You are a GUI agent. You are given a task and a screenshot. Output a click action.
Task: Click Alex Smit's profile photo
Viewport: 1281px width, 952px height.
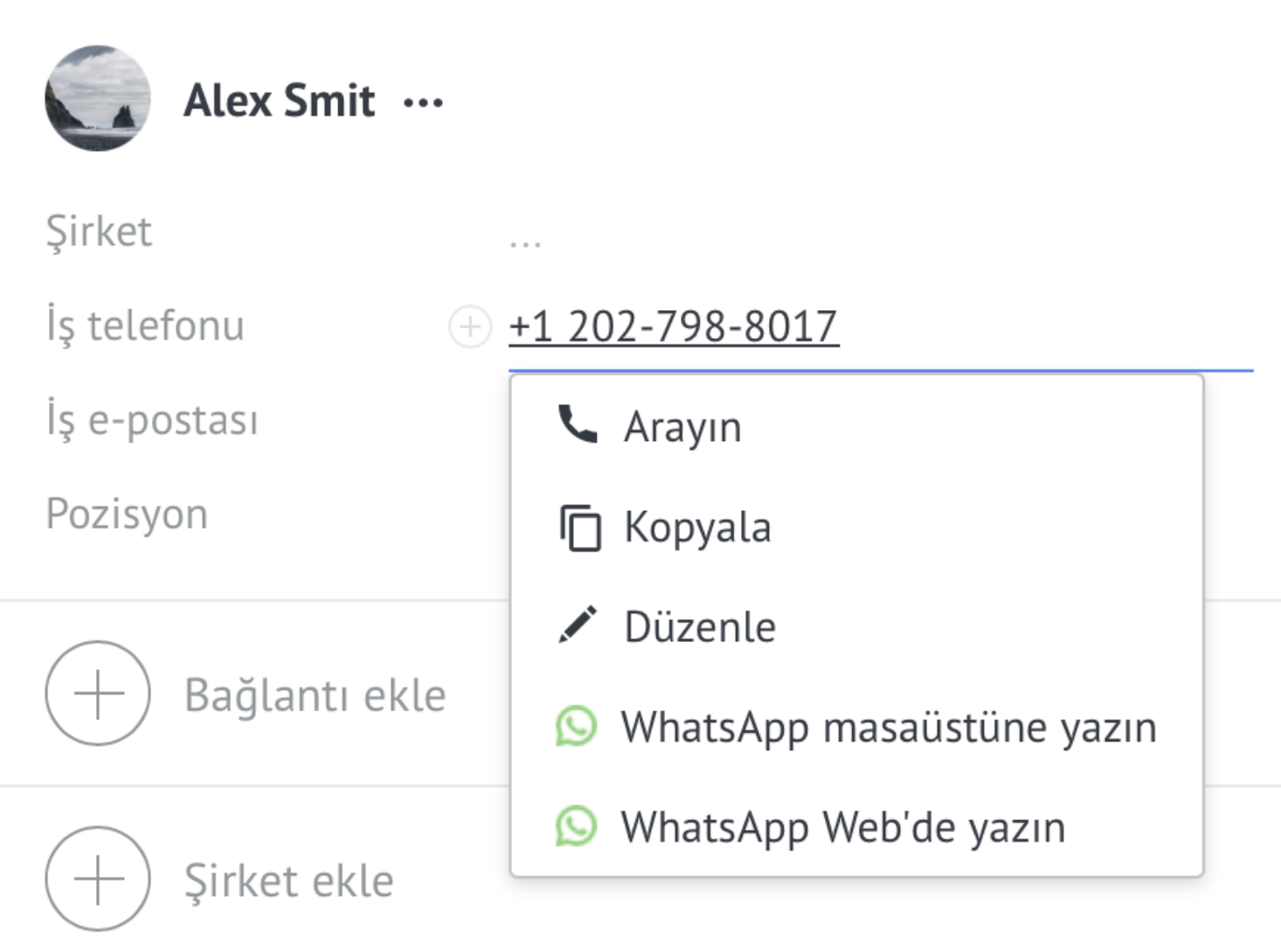pos(98,99)
